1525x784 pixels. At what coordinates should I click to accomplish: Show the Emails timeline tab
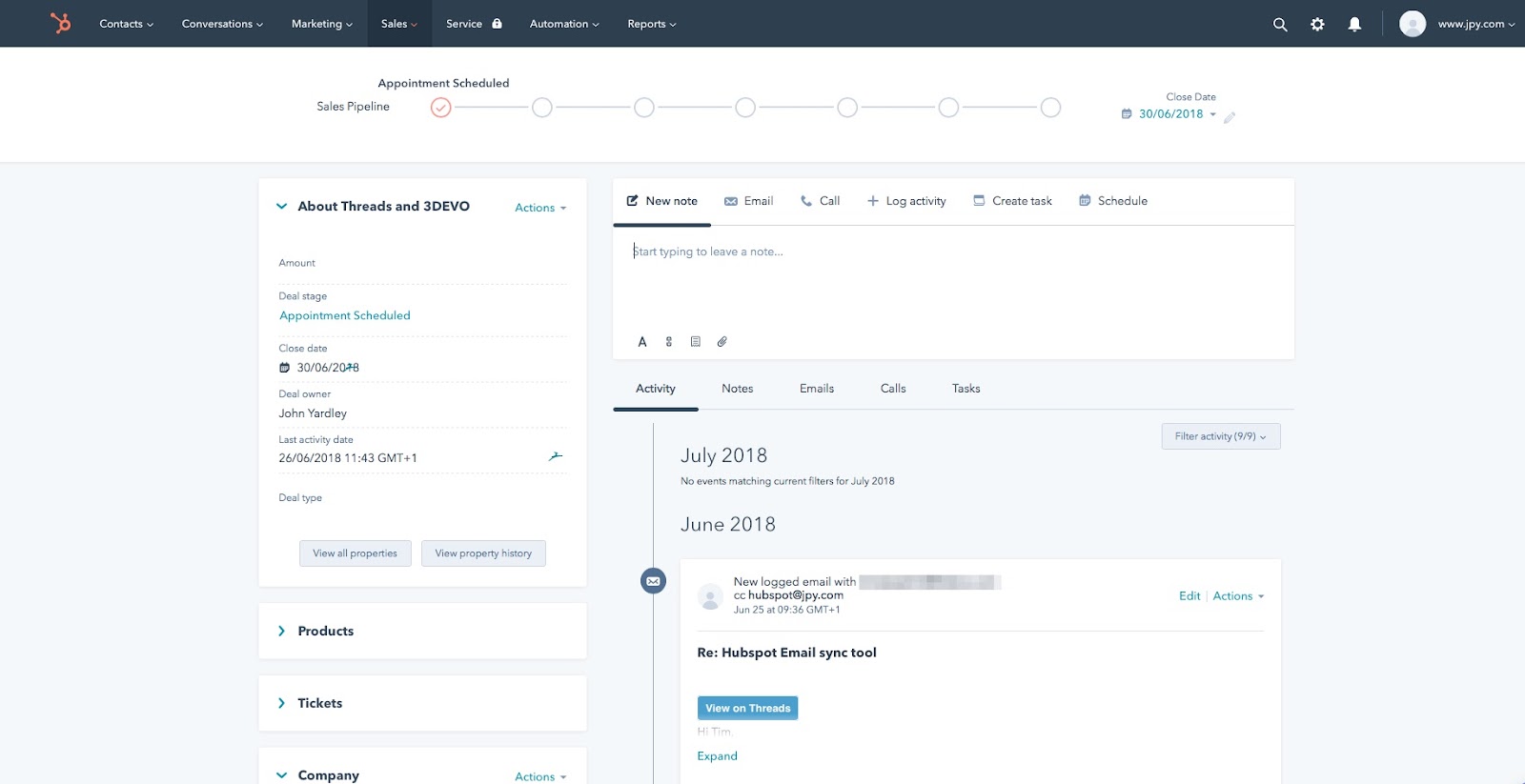[x=817, y=389]
